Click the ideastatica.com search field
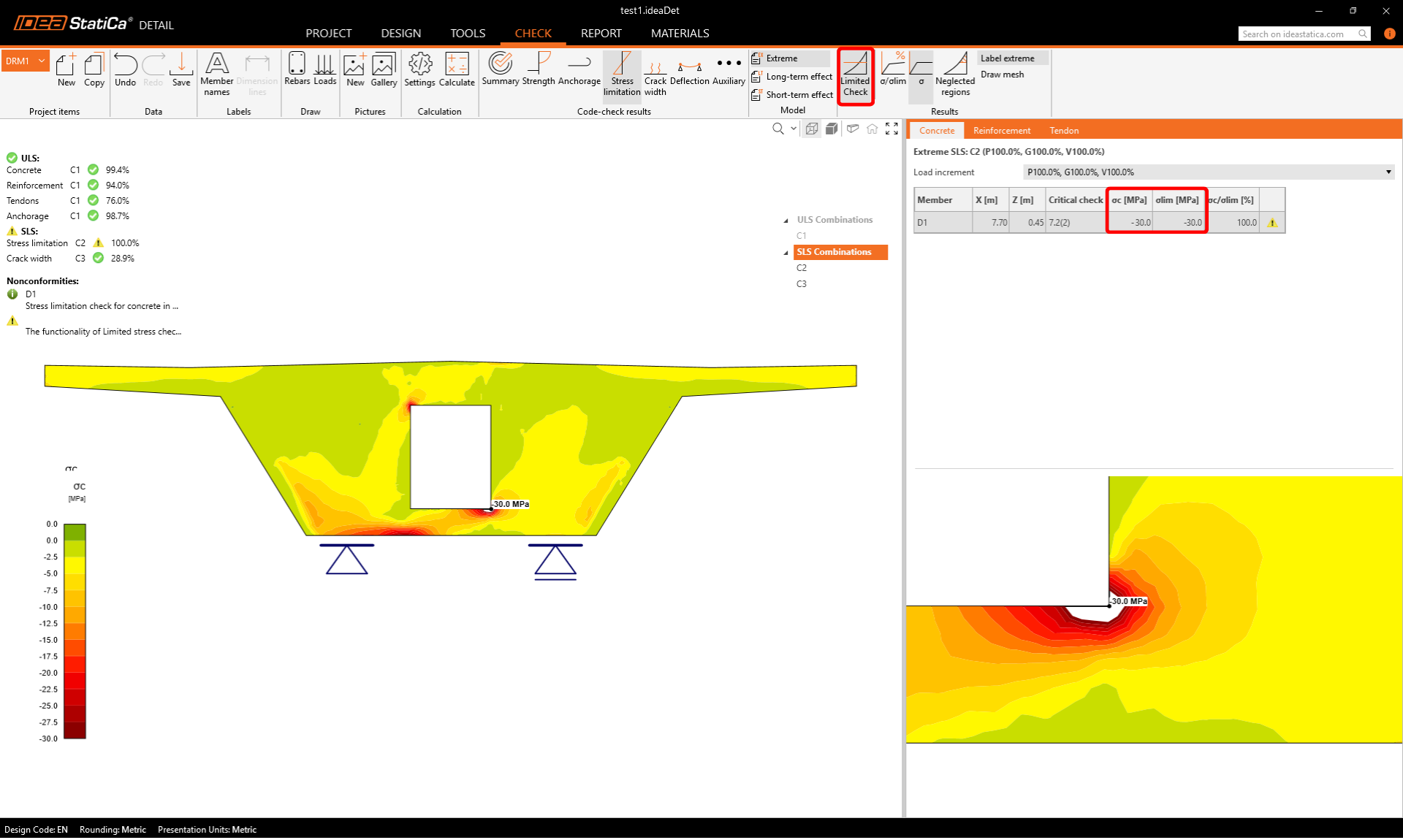 coord(1297,34)
